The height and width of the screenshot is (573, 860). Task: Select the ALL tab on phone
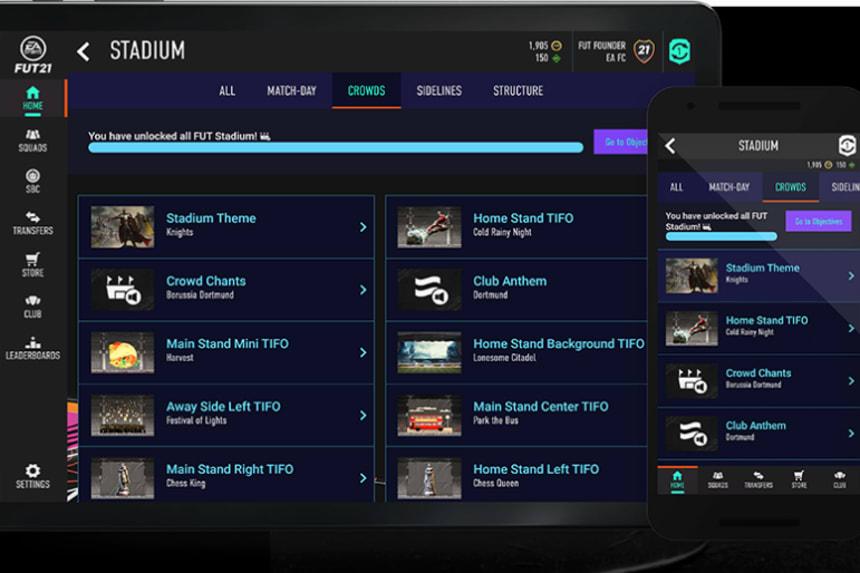pos(677,188)
